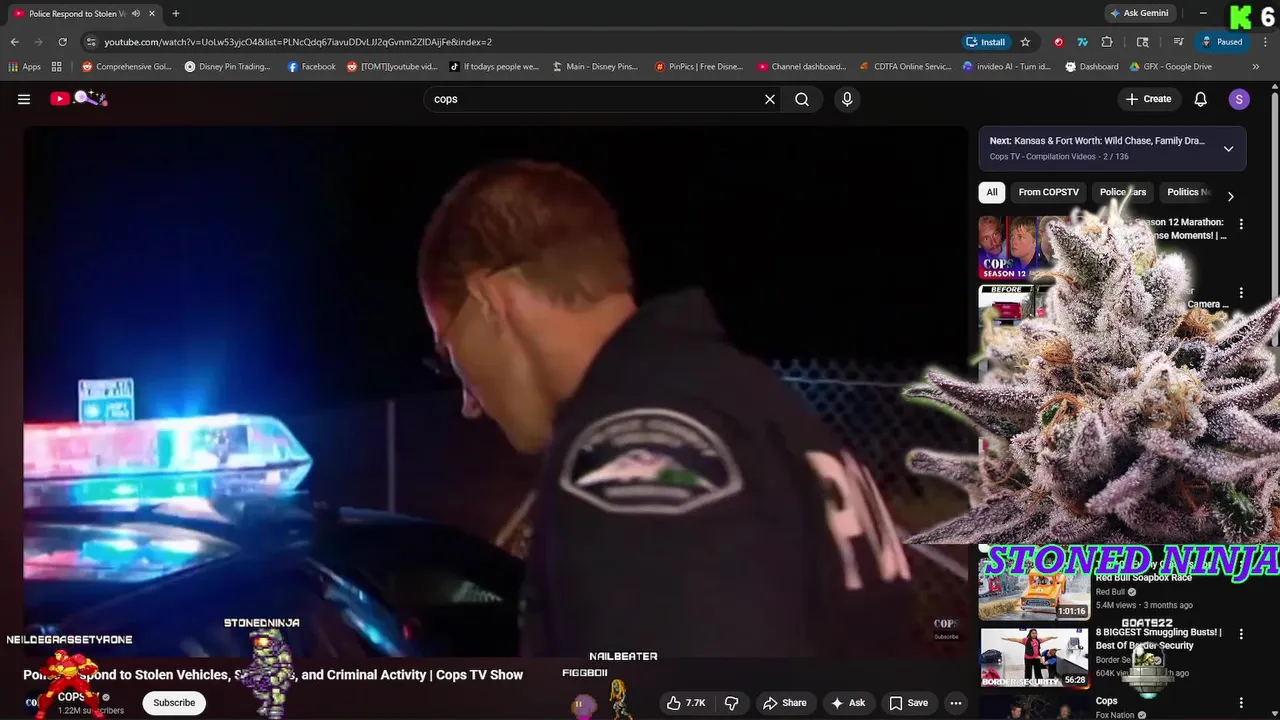Show hidden bookmarks with double chevron
The width and height of the screenshot is (1280, 720).
(1256, 67)
